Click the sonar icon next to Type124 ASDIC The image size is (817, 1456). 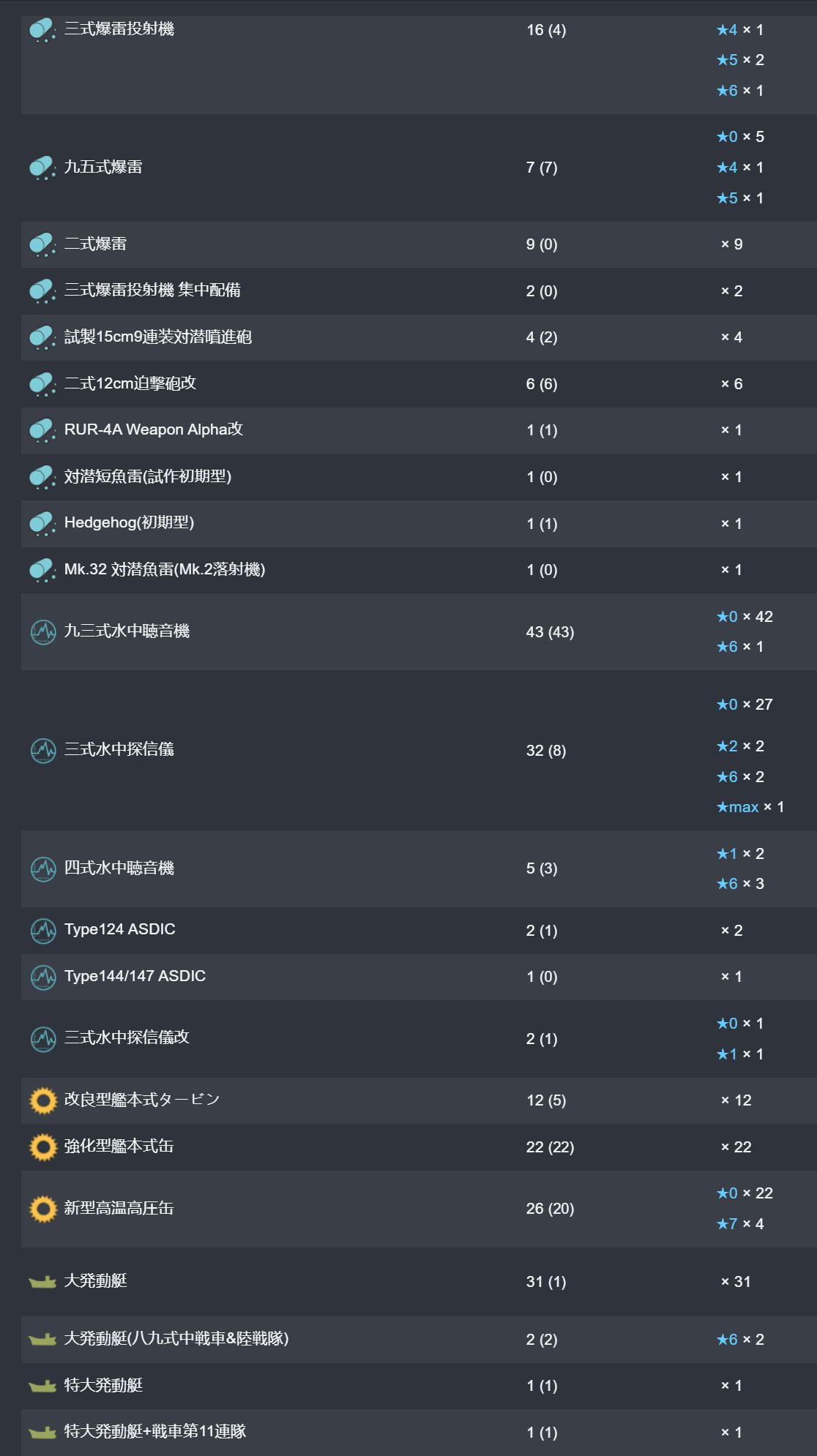coord(42,931)
